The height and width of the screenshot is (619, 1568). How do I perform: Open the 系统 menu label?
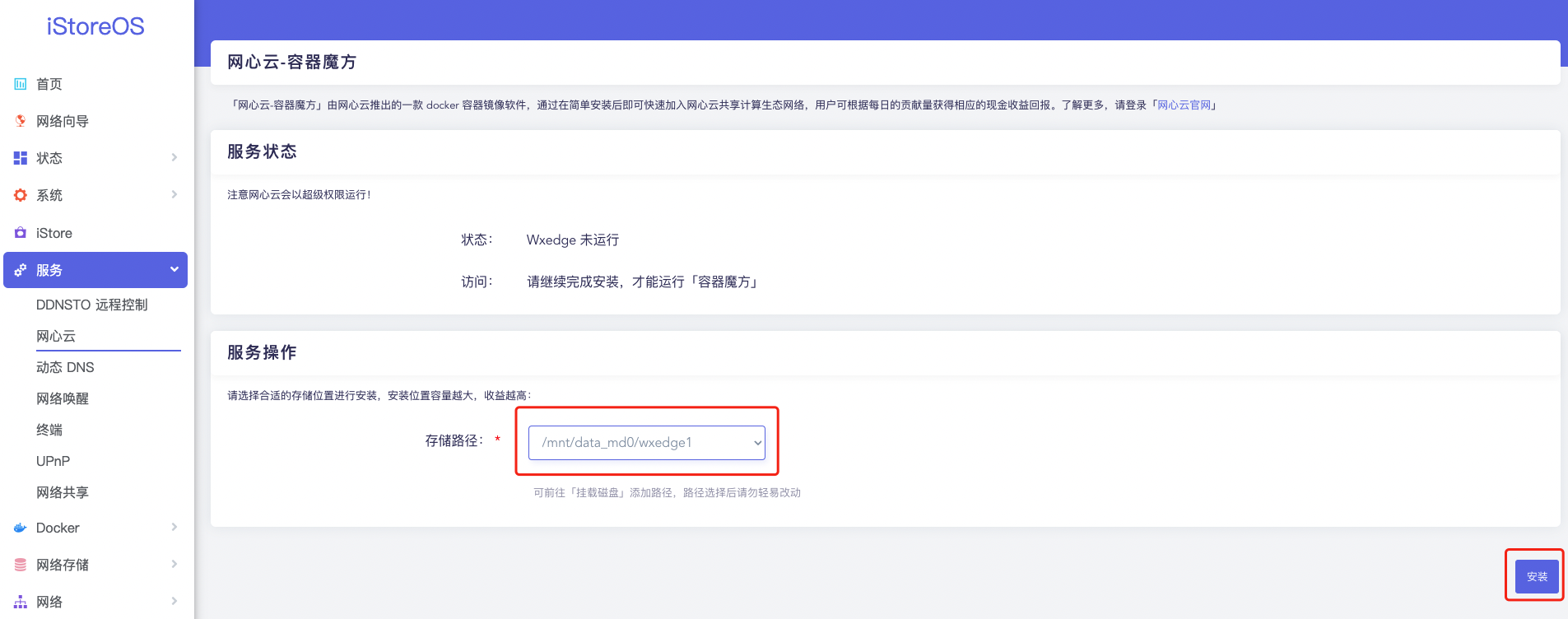[49, 195]
